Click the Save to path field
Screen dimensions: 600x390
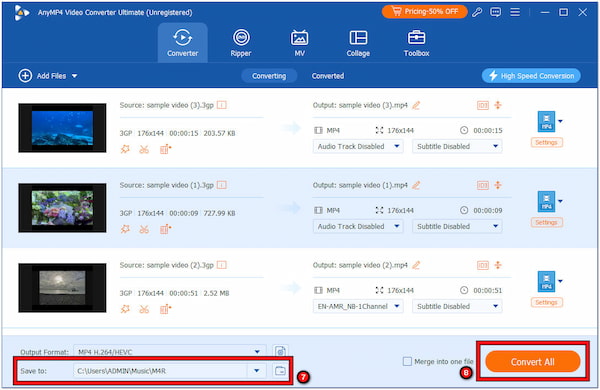pyautogui.click(x=161, y=370)
